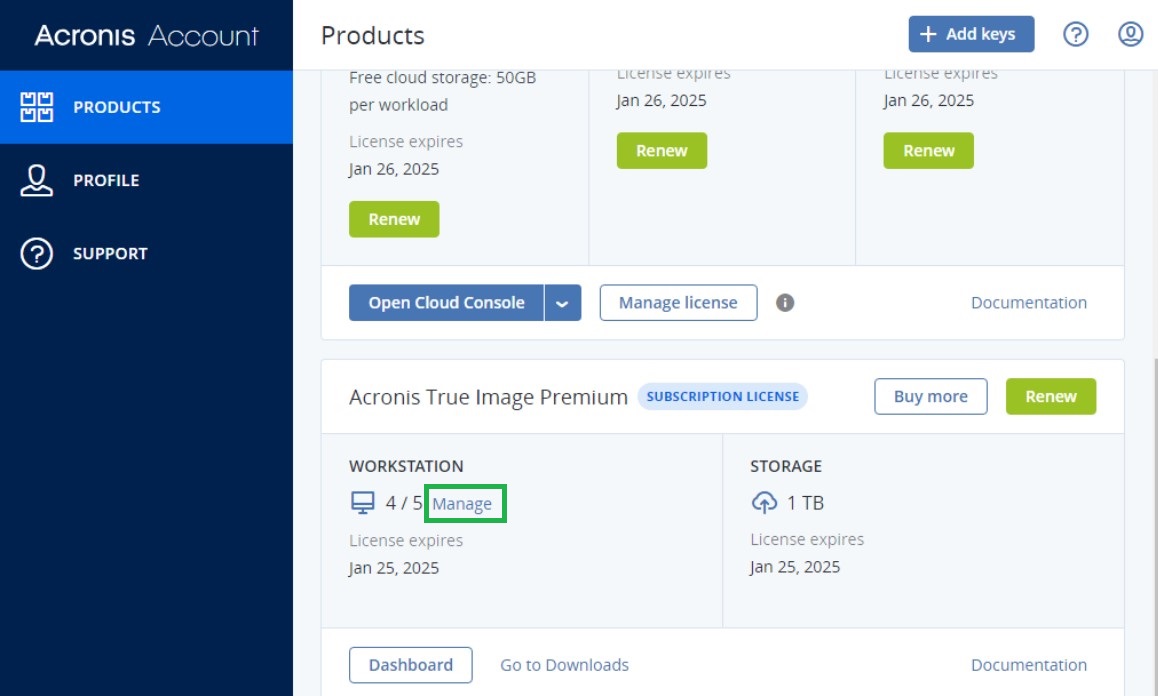Image resolution: width=1158 pixels, height=696 pixels.
Task: Click the info icon beside Manage license
Action: coord(785,302)
